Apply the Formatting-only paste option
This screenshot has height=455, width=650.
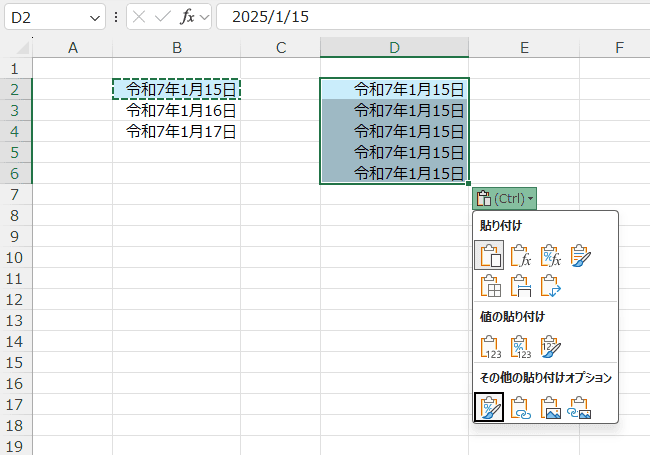pyautogui.click(x=489, y=407)
